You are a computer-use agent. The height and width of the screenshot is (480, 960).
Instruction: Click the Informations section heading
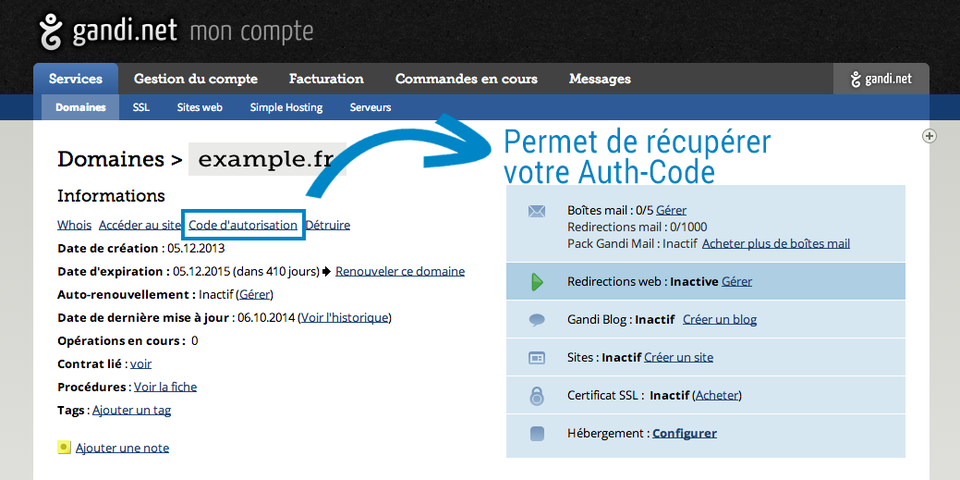click(111, 196)
